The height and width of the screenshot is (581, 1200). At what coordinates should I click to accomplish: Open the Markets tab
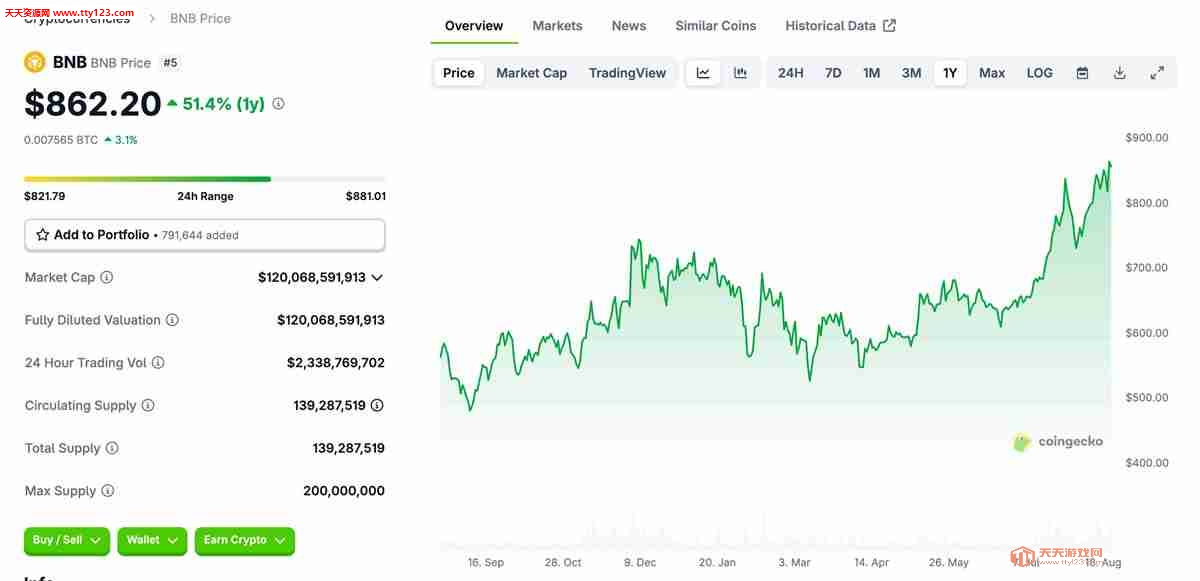coord(557,26)
